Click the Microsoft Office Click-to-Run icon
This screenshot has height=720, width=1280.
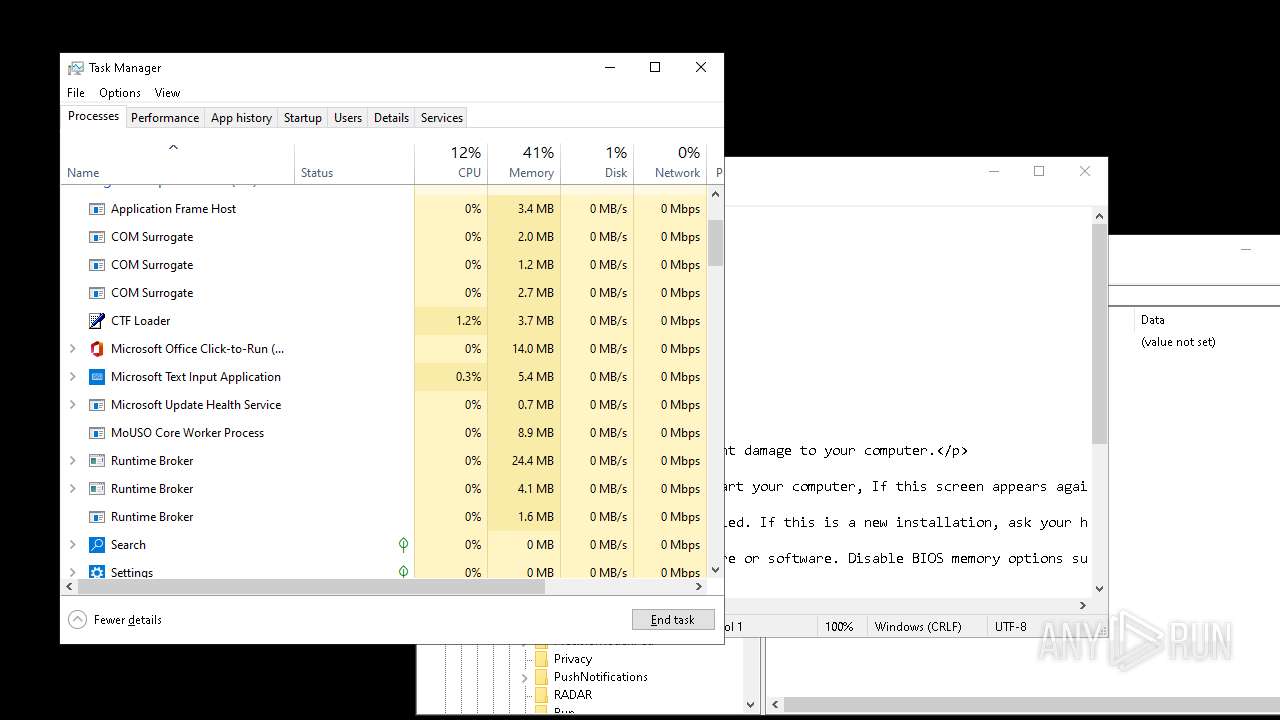coord(97,349)
